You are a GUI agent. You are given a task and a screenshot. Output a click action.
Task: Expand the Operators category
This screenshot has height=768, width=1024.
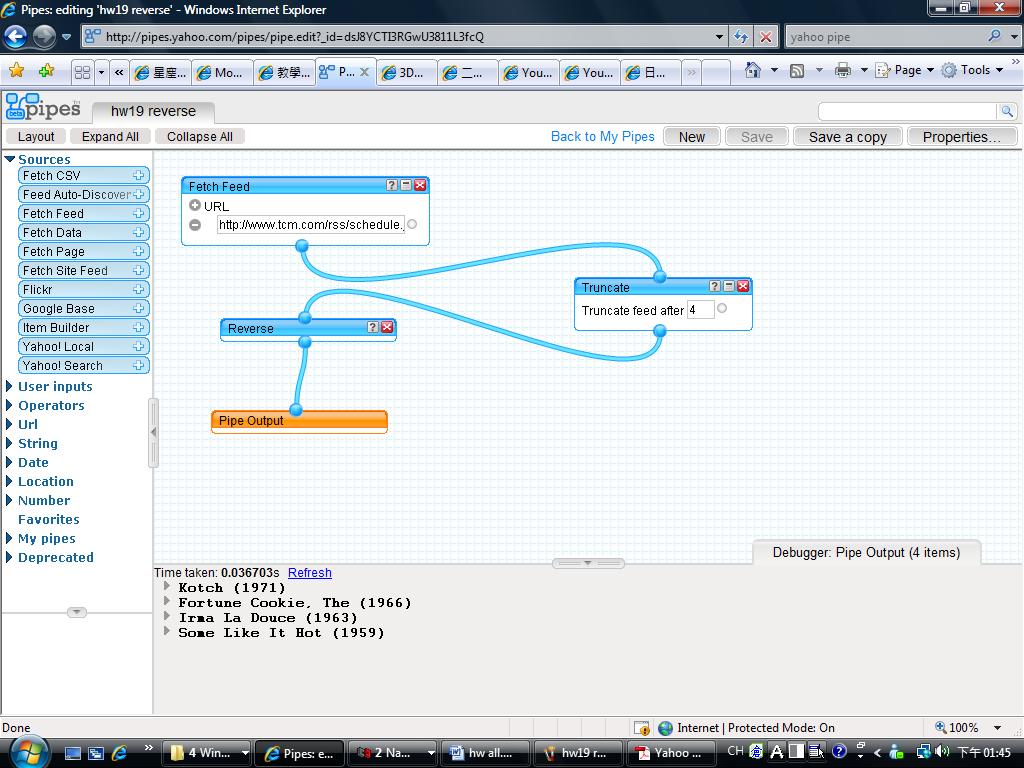9,405
